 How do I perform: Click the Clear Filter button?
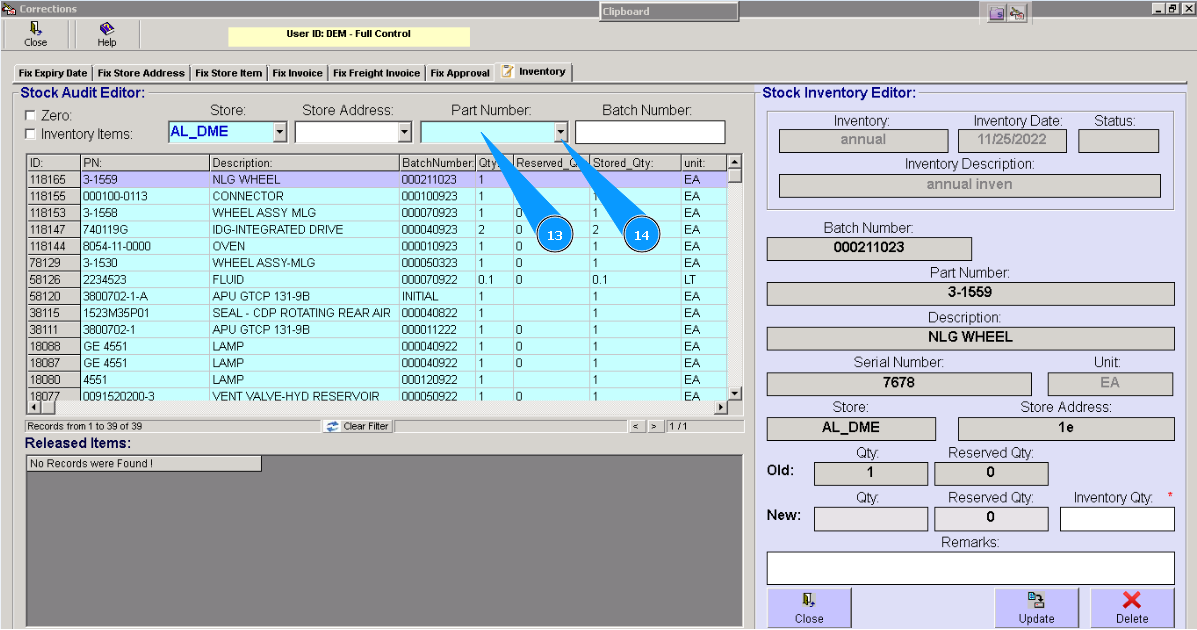(357, 426)
